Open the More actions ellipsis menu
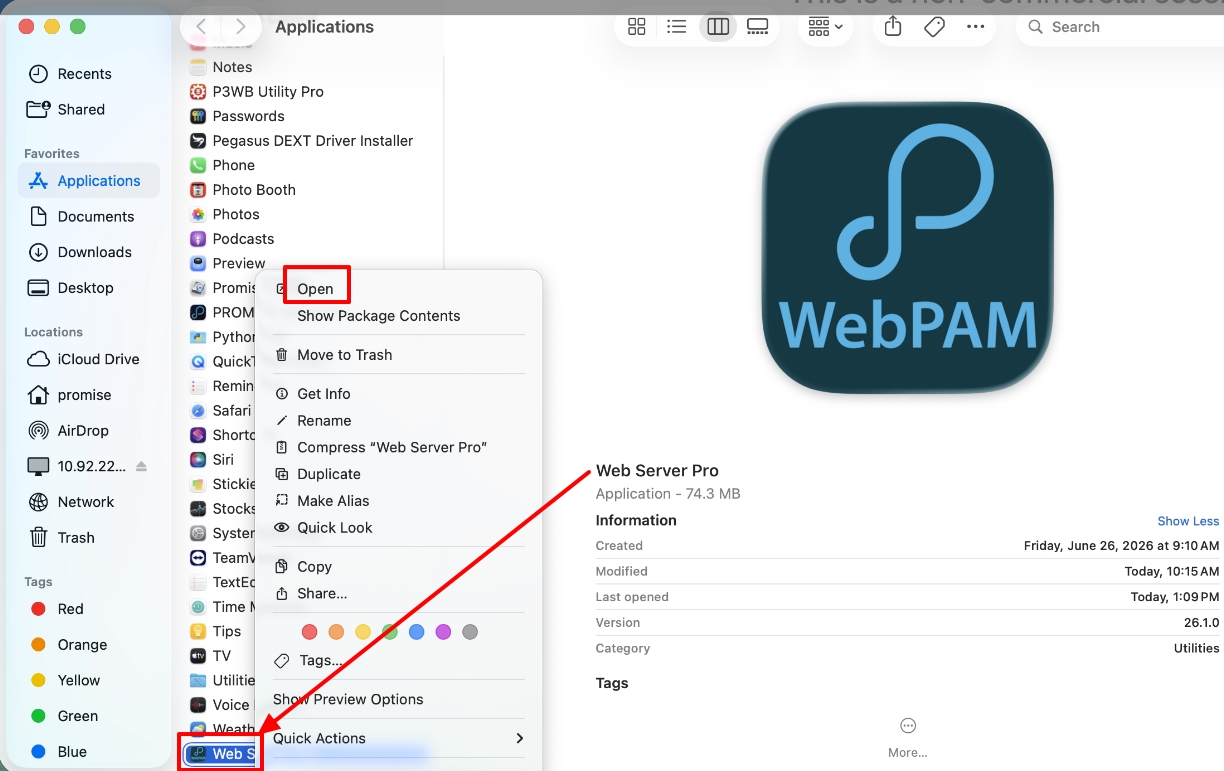The height and width of the screenshot is (771, 1224). pos(976,27)
